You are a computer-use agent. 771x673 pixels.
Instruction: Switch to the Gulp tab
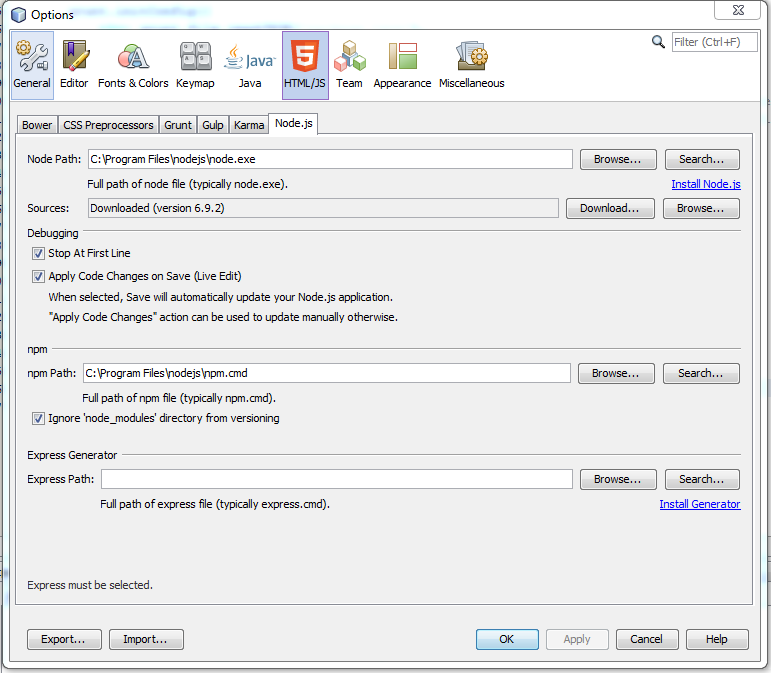213,125
